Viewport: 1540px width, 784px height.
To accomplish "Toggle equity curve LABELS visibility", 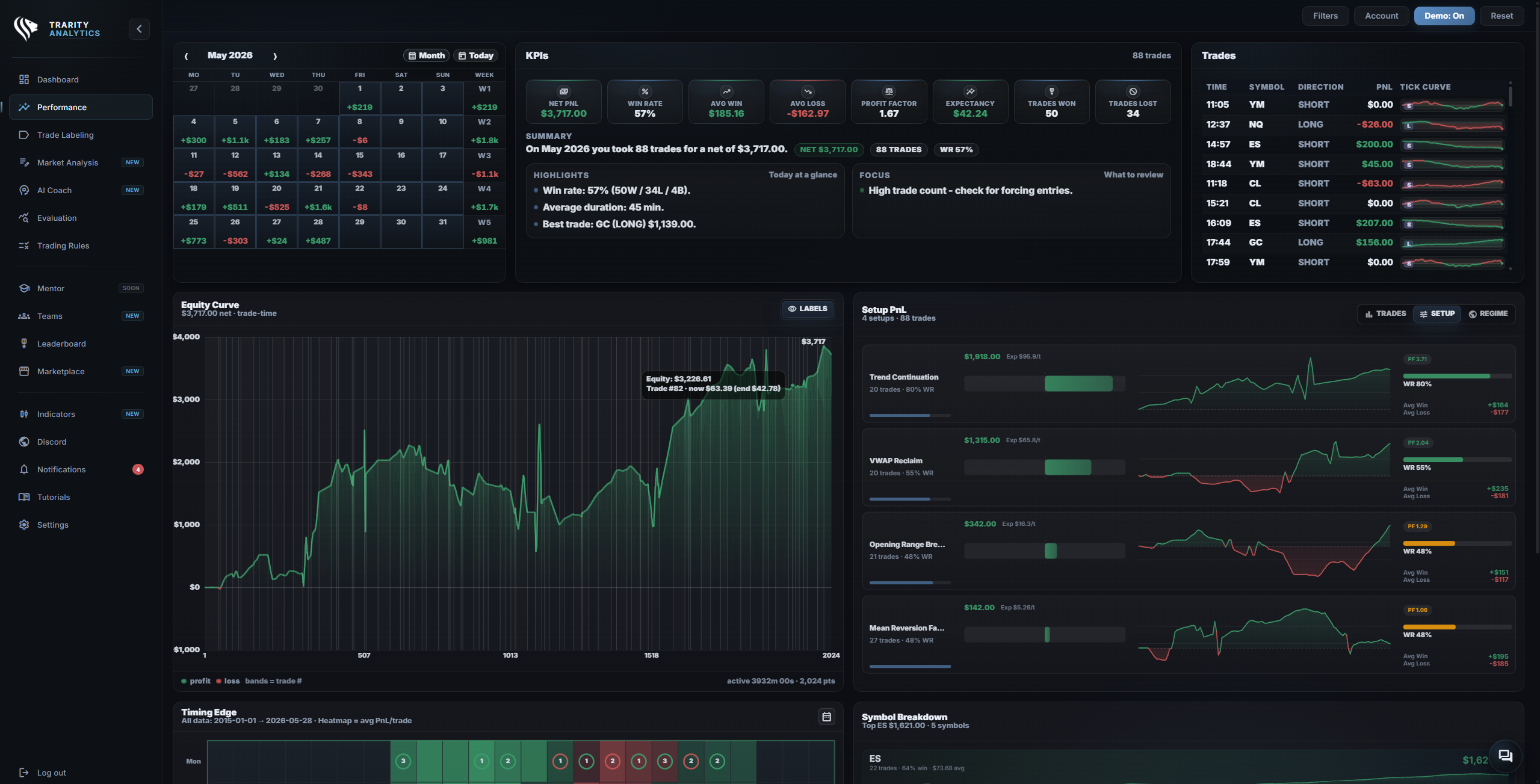I will coord(808,309).
